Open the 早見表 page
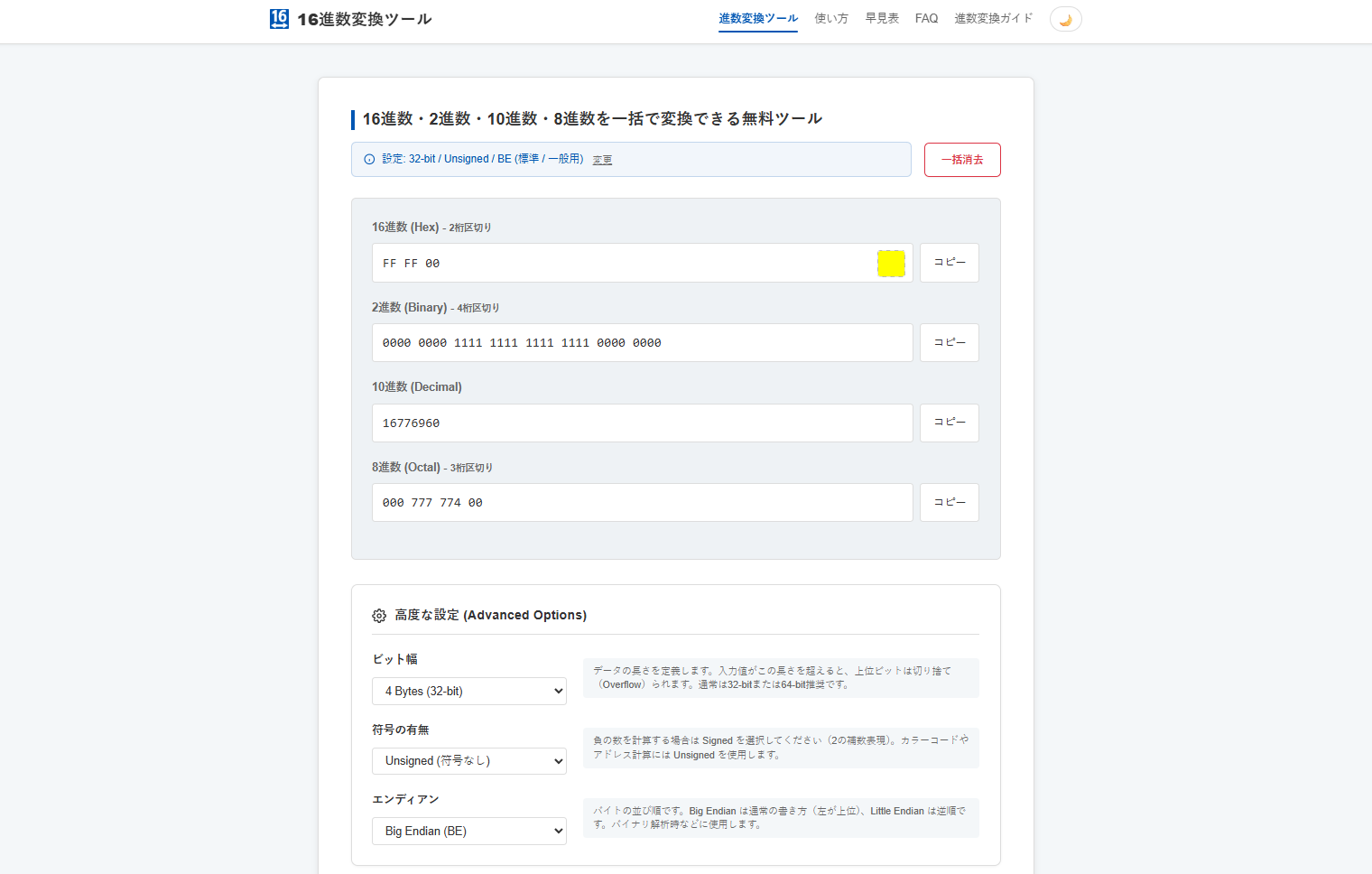 881,17
